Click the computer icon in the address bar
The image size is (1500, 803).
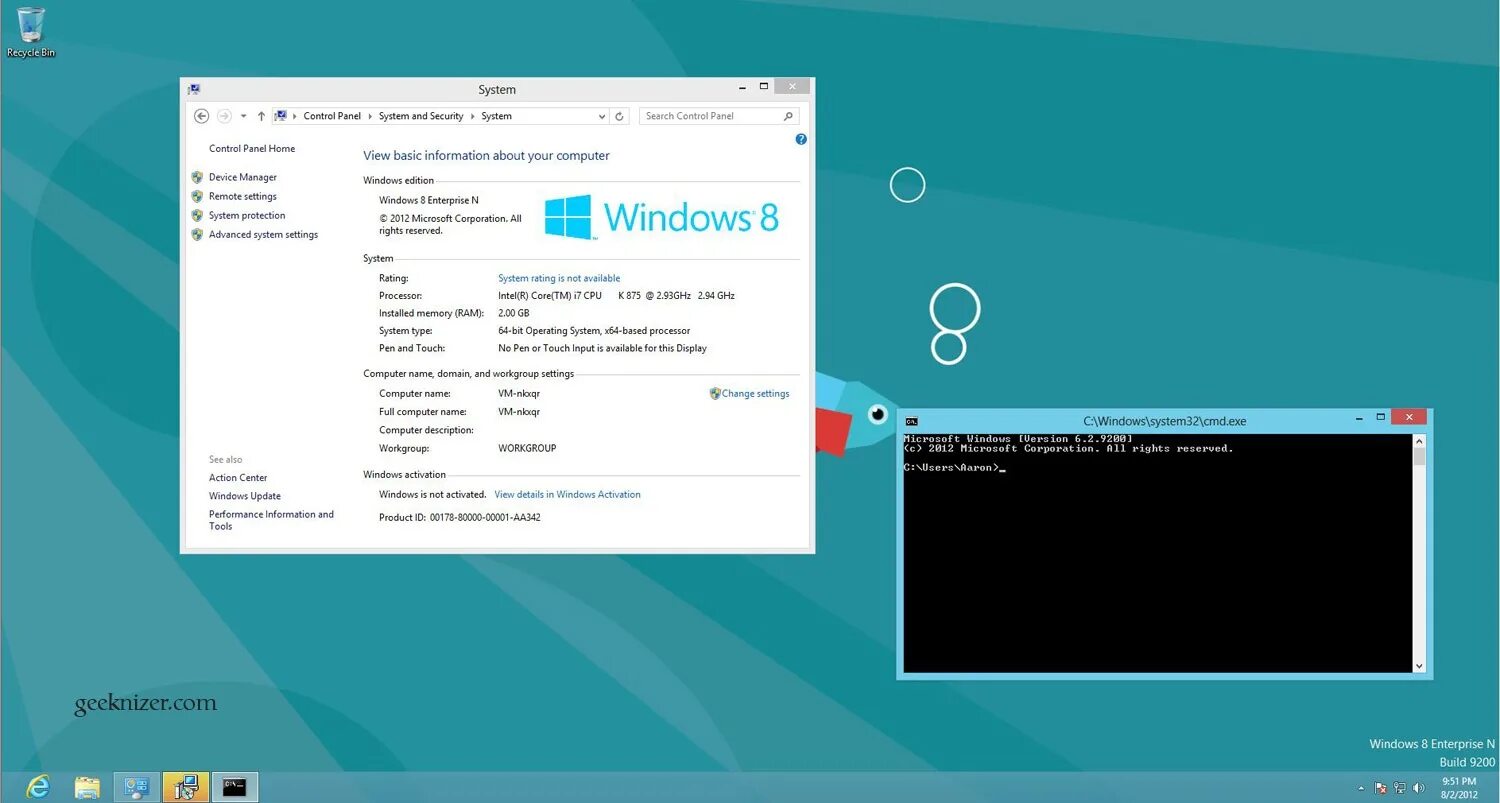(281, 116)
